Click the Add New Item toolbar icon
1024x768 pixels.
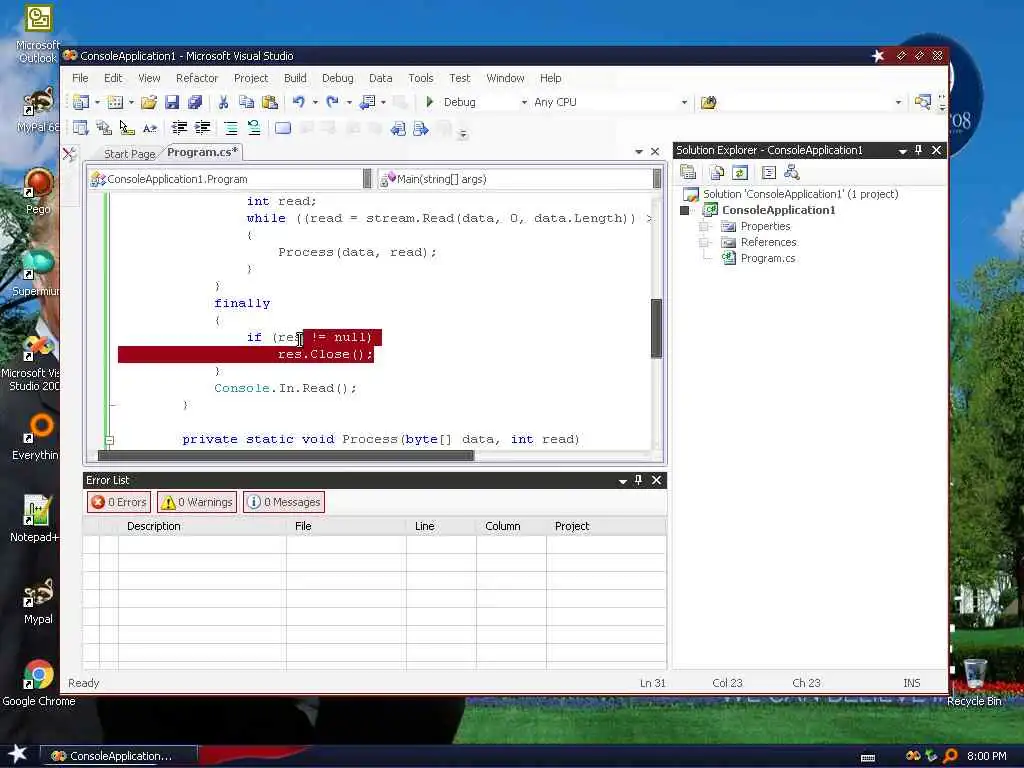[x=115, y=102]
